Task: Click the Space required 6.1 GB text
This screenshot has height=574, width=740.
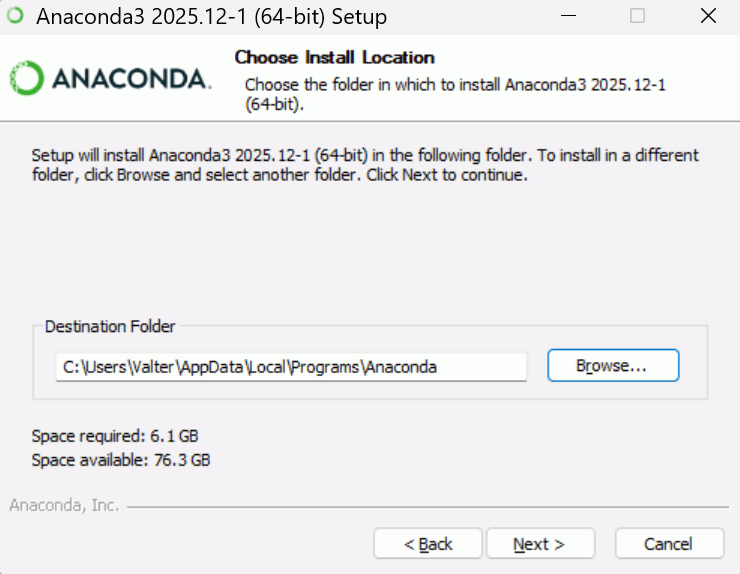Action: pos(122,436)
